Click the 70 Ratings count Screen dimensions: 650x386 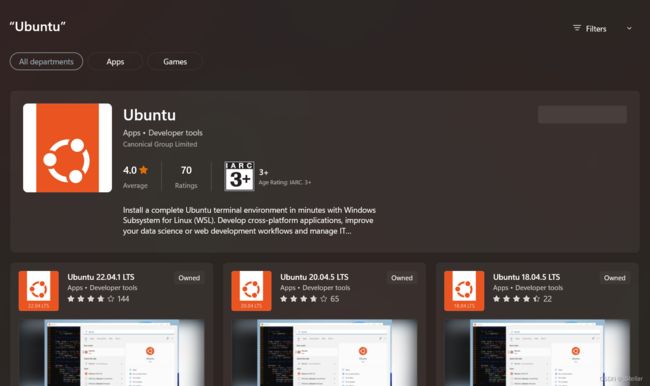(x=186, y=176)
